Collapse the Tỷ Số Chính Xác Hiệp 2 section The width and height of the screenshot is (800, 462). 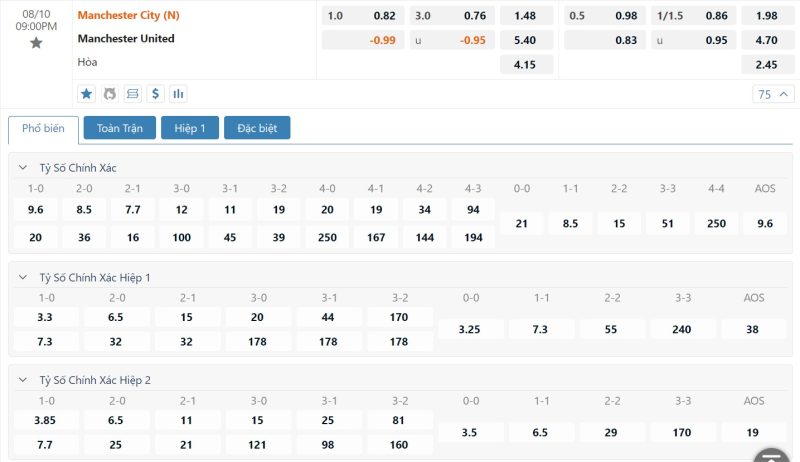(23, 380)
